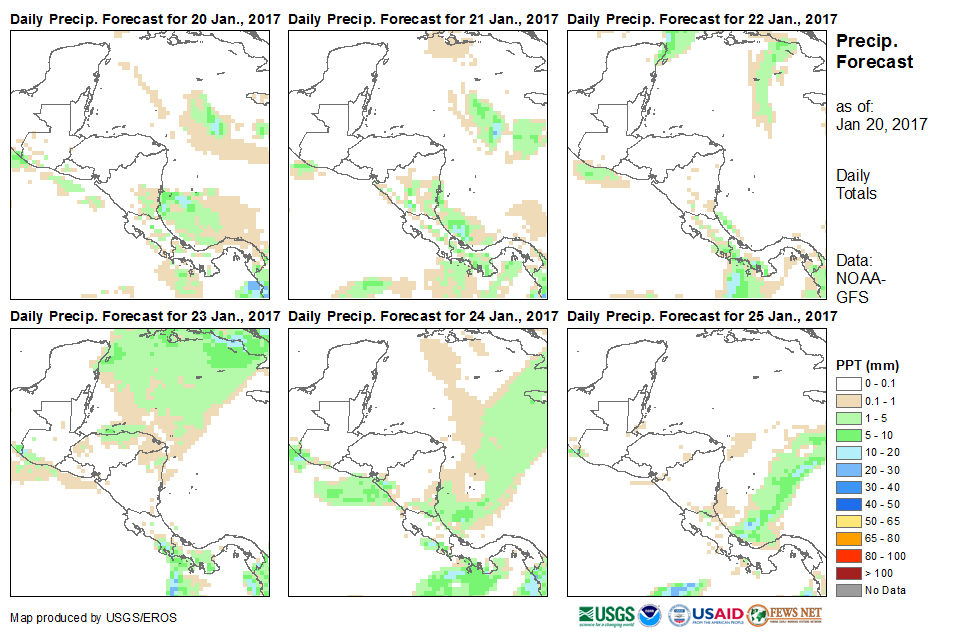Open the 21 Jan. 2017 forecast map
Image resolution: width=970 pixels, height=635 pixels.
click(x=418, y=164)
